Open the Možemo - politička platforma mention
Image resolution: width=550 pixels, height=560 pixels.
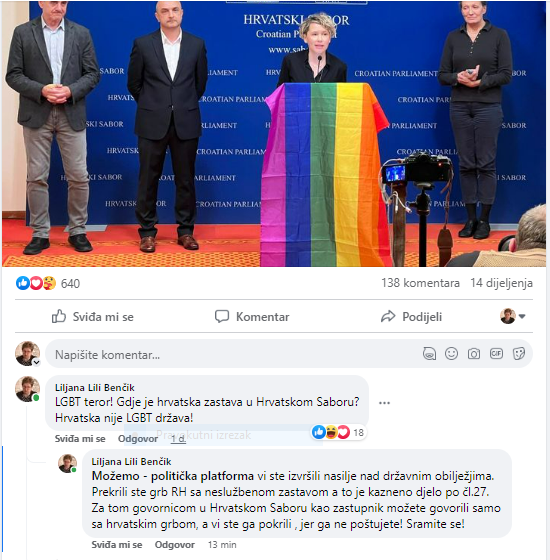[173, 476]
